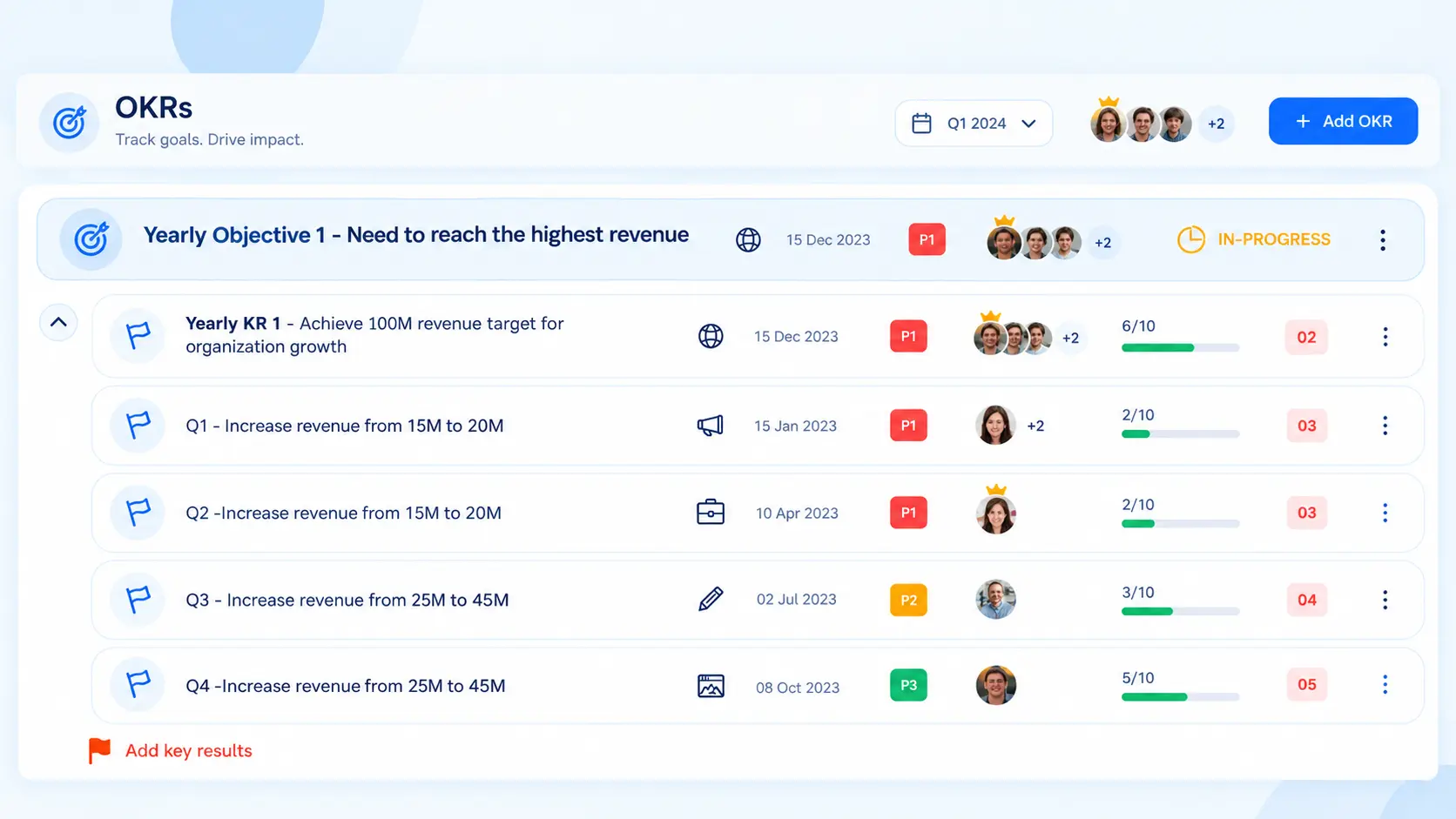
Task: Collapse the key results list with the chevron
Action: tap(58, 322)
